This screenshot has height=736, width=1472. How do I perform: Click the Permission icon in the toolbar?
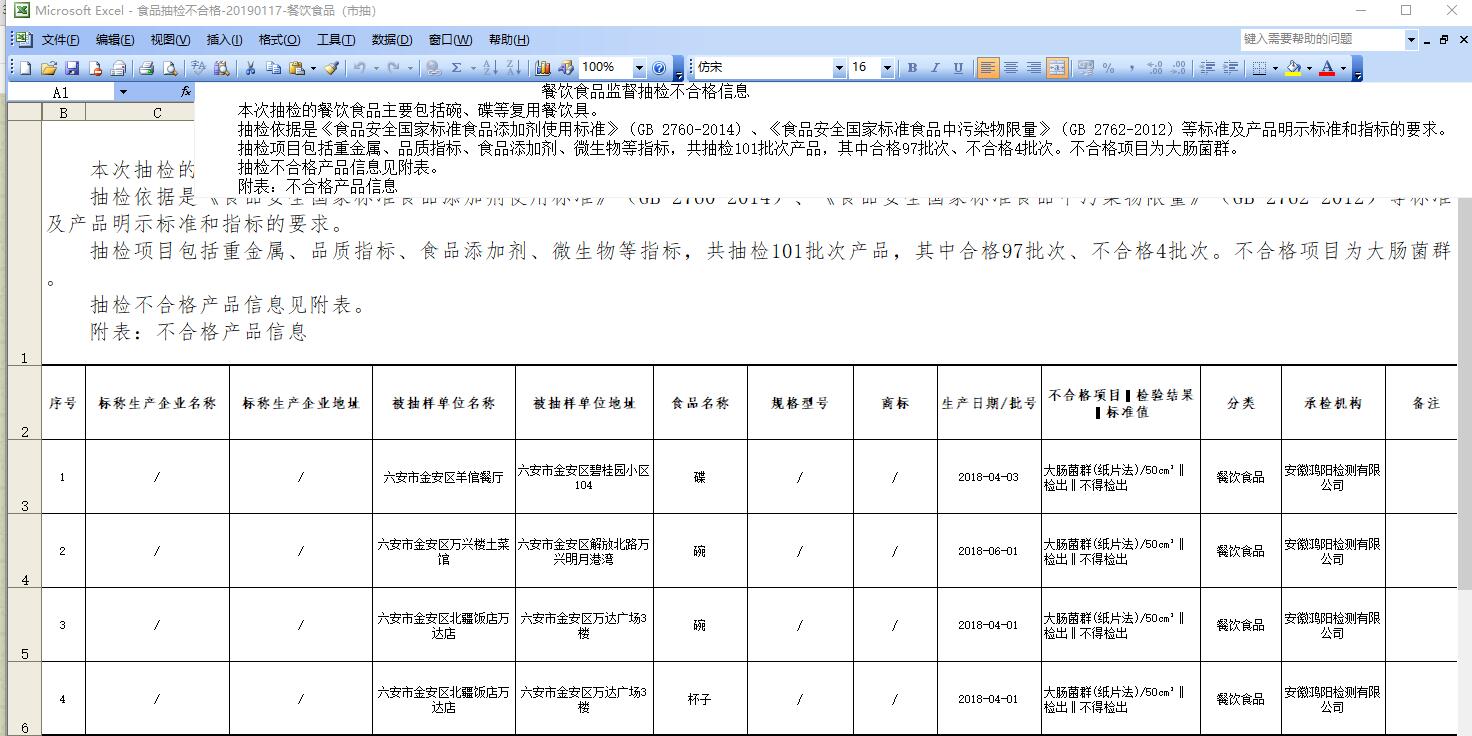click(x=95, y=68)
